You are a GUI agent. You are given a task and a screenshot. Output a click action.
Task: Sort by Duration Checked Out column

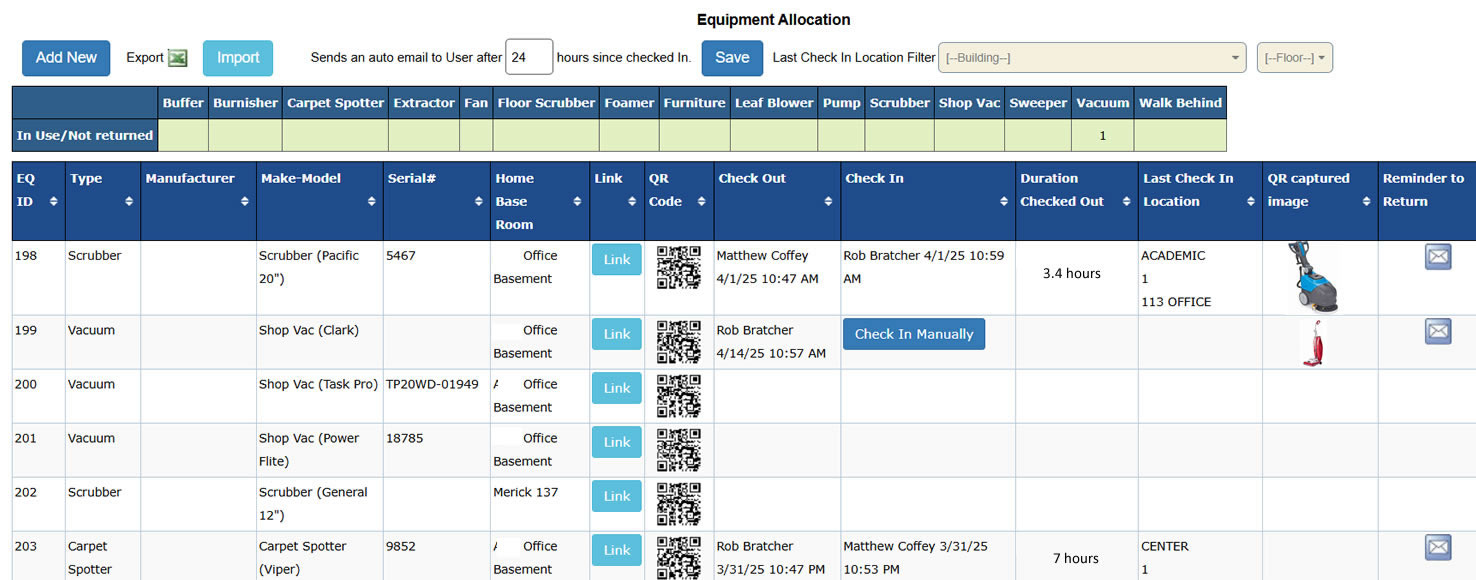[1076, 190]
